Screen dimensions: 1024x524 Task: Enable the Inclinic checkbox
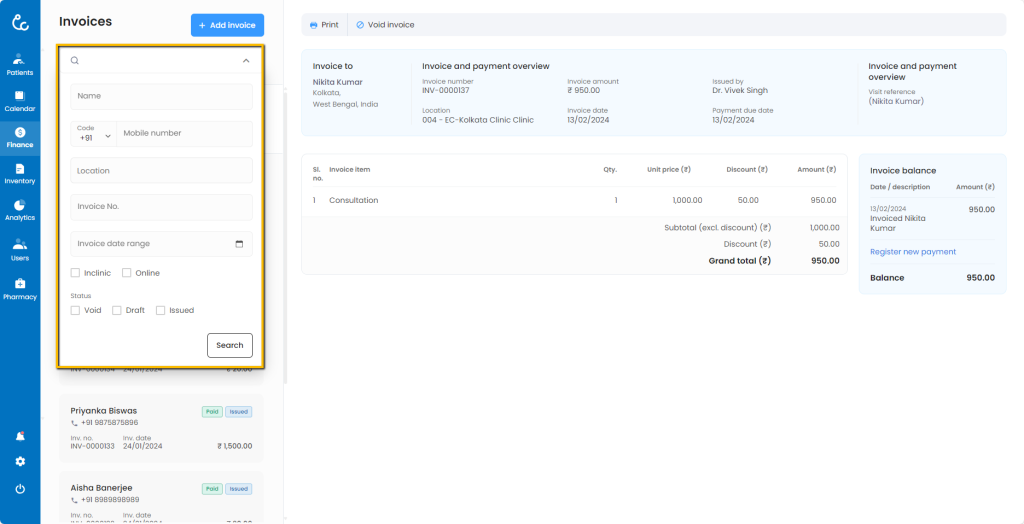click(x=76, y=273)
